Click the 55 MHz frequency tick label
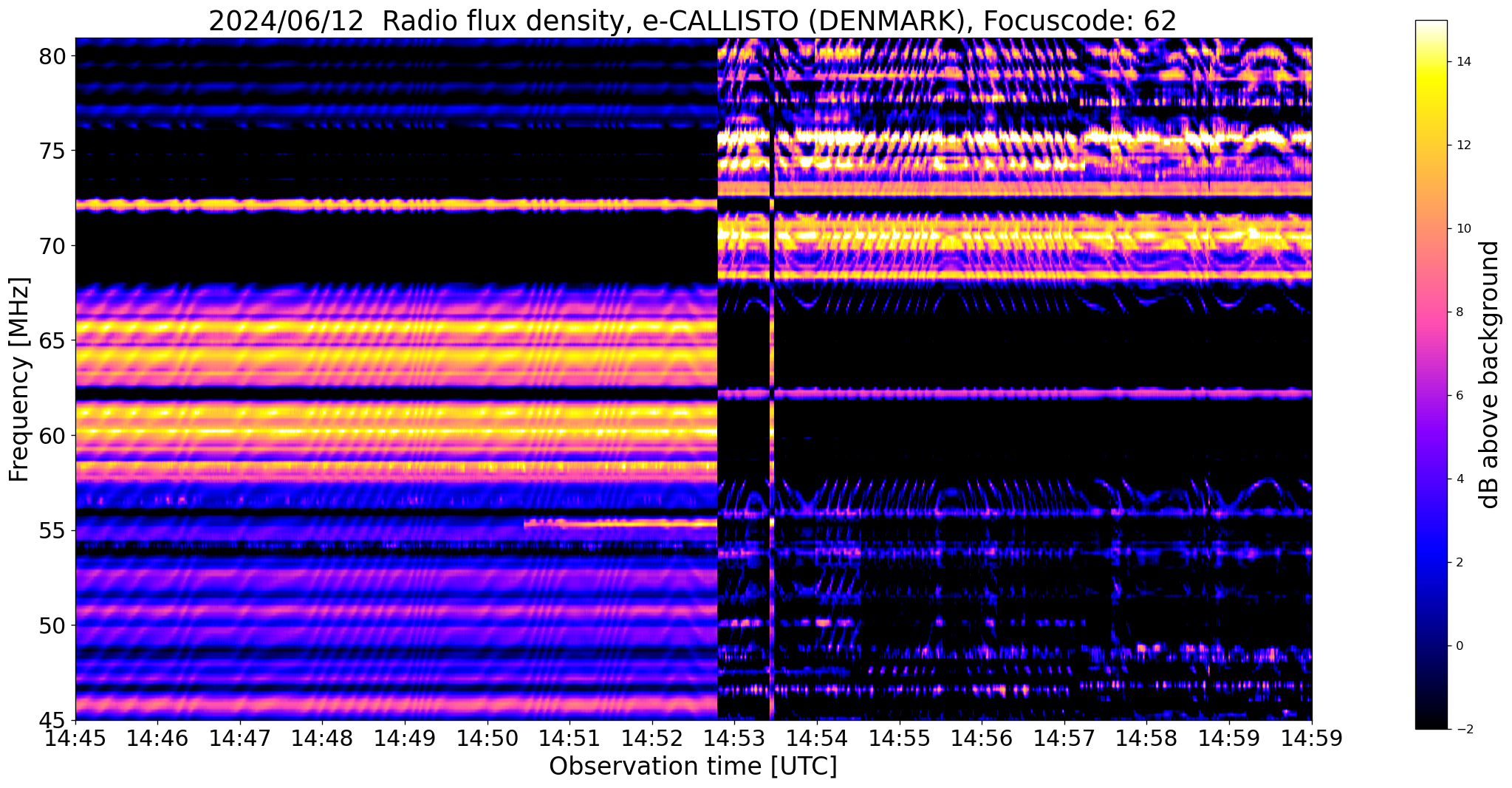The height and width of the screenshot is (788, 1512). (x=51, y=531)
